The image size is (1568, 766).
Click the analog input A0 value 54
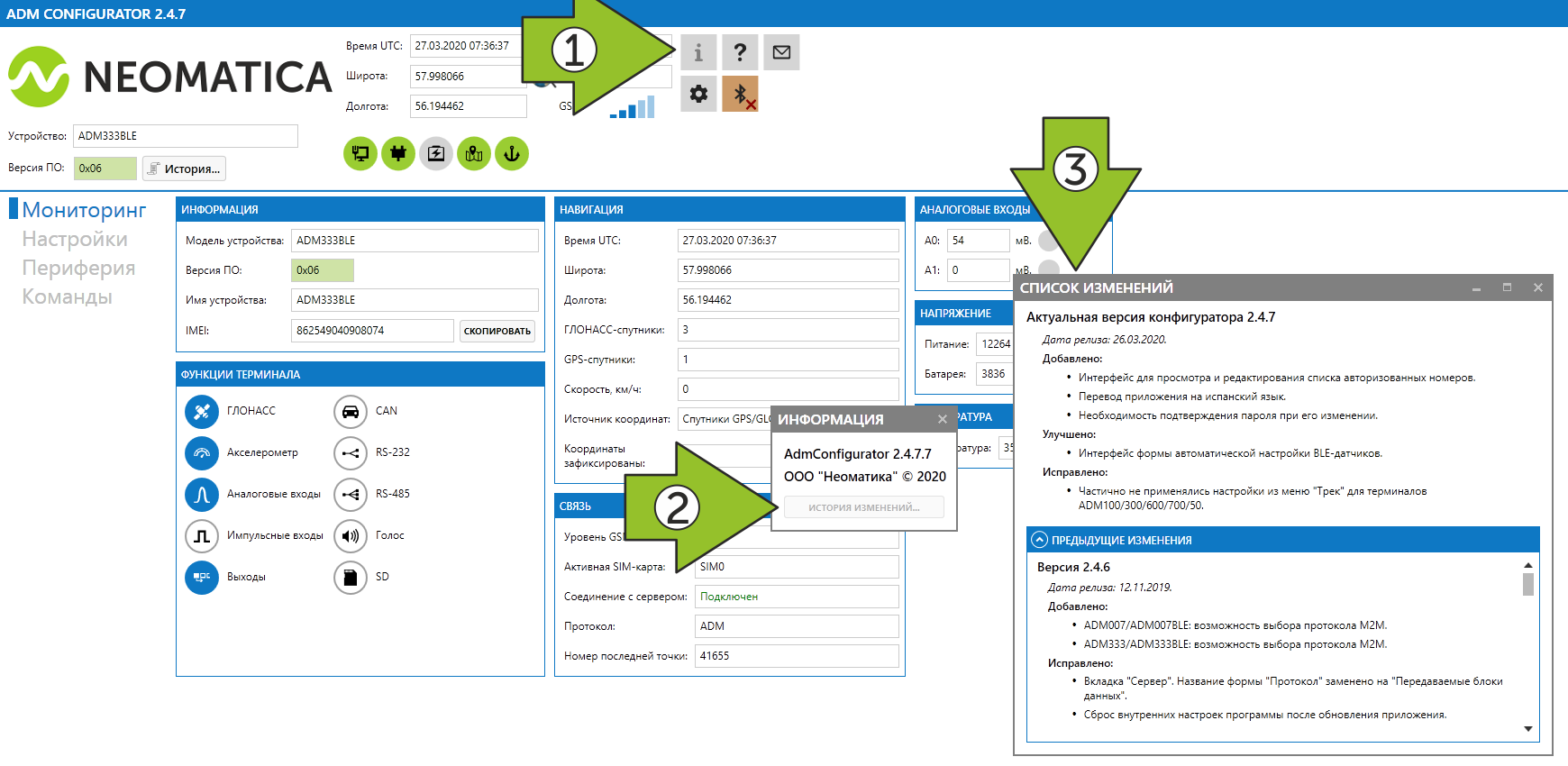(979, 241)
